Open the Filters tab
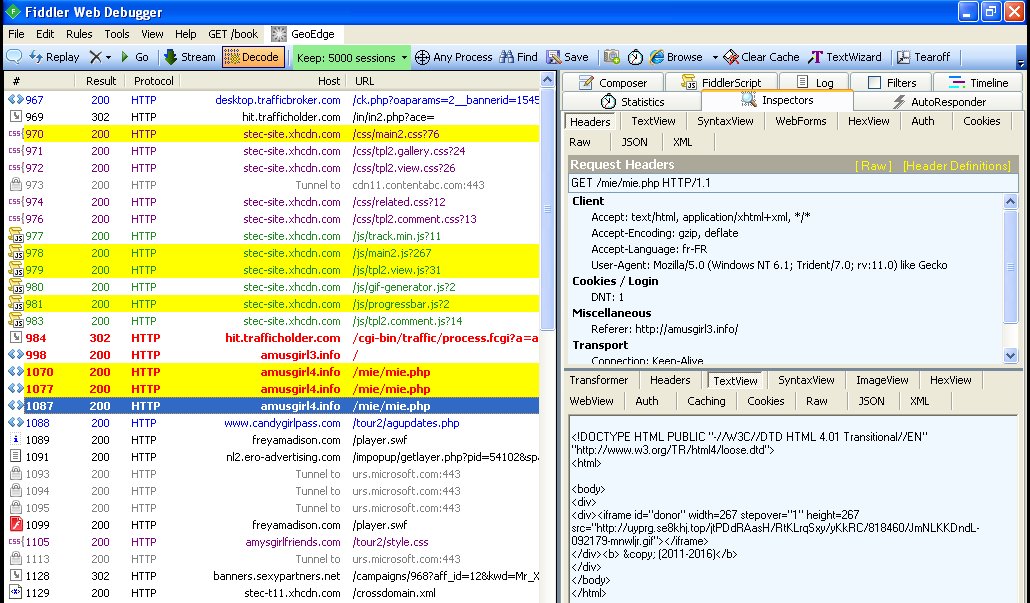 coord(891,83)
